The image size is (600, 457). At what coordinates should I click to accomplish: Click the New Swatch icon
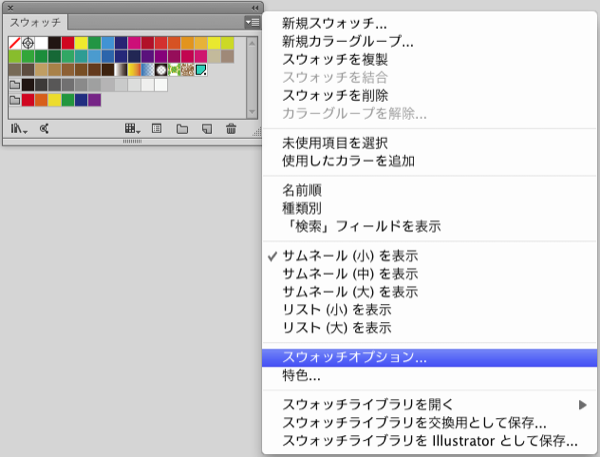206,128
